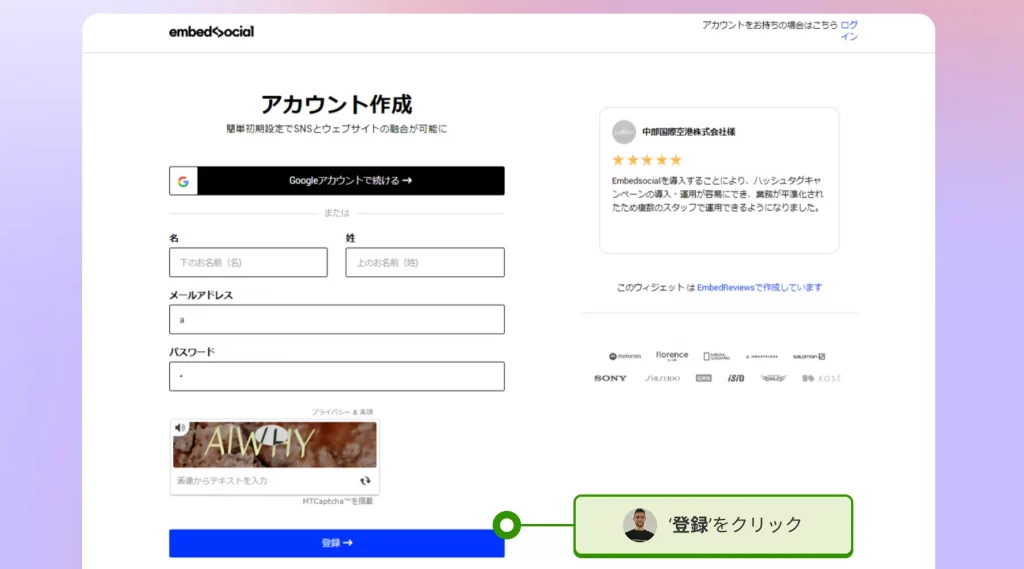Continue with Googleアカウントで続ける button
1024x569 pixels.
[337, 181]
